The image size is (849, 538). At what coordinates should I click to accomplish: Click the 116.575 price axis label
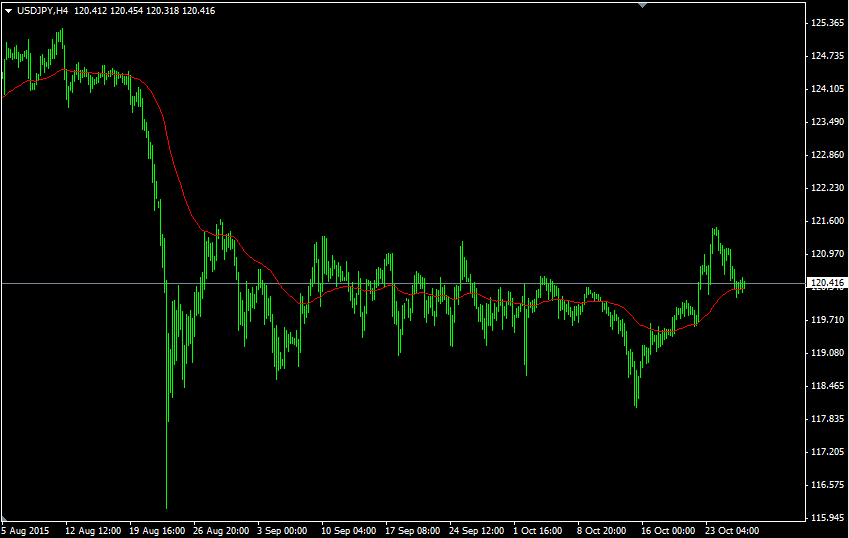point(827,485)
